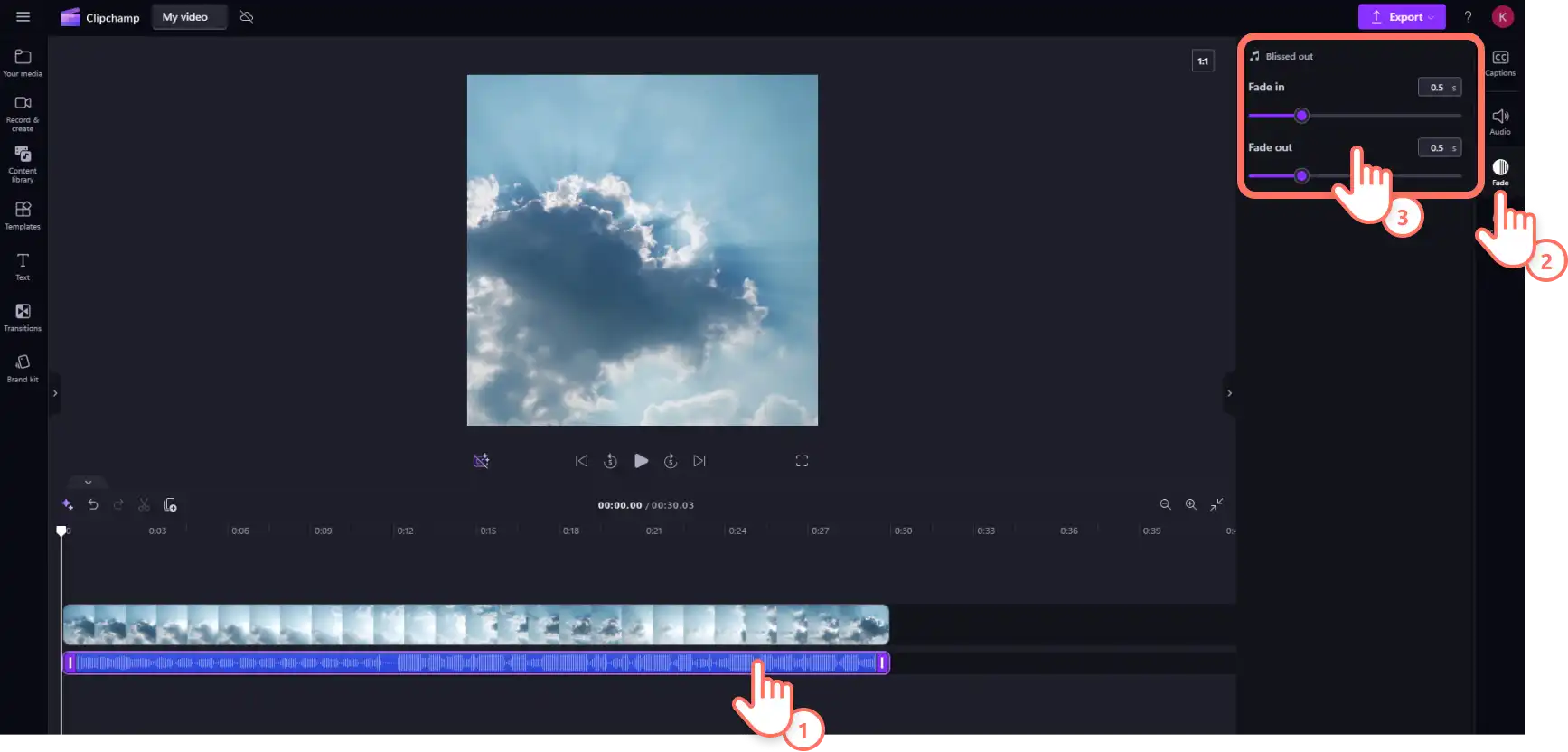
Task: Click the 00:00.00 current time display
Action: coord(620,505)
